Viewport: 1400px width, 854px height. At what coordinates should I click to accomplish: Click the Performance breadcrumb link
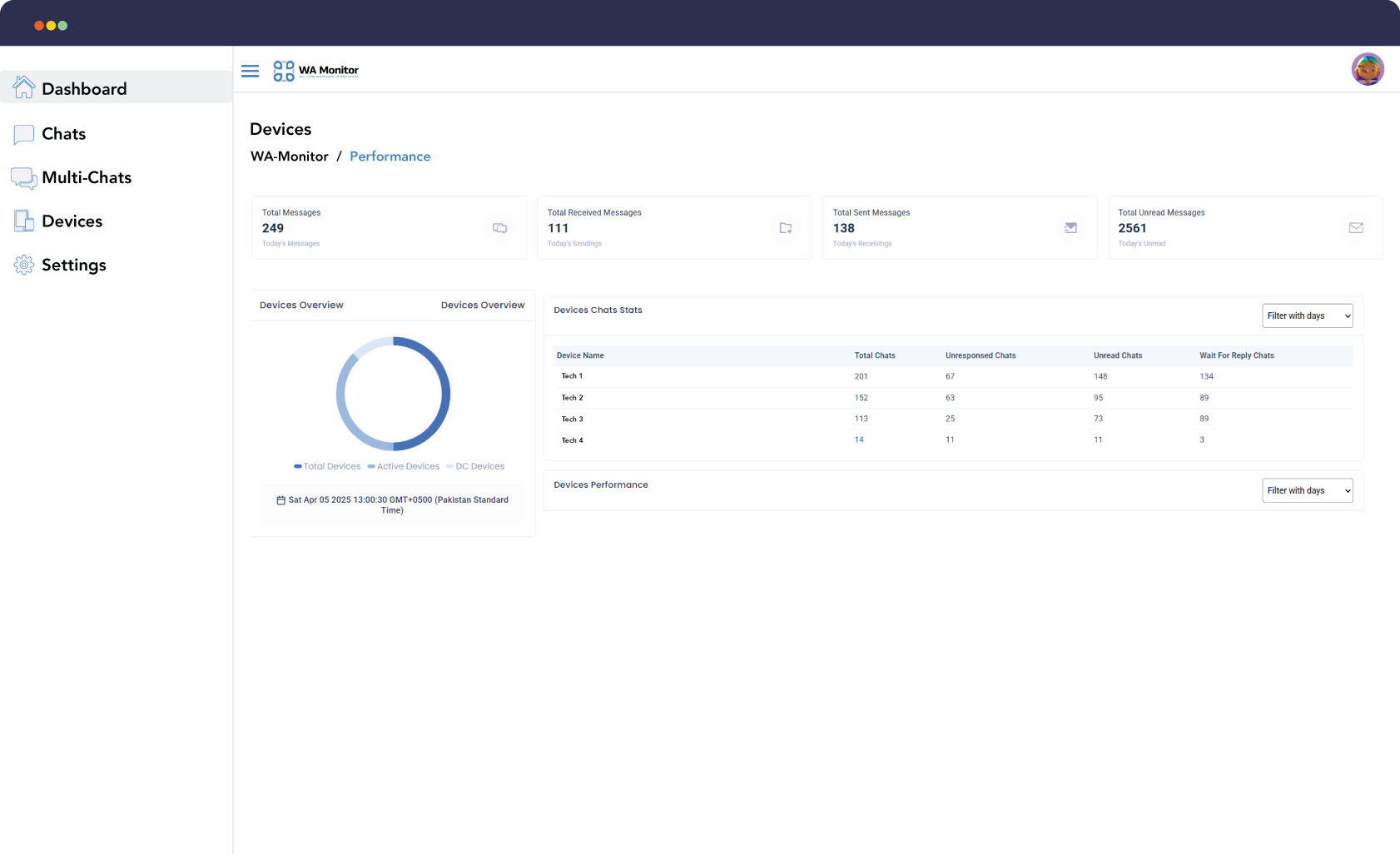tap(390, 156)
